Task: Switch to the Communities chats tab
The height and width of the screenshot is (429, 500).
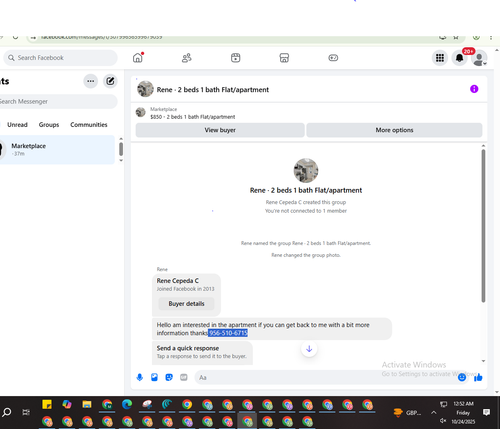Action: 89,125
